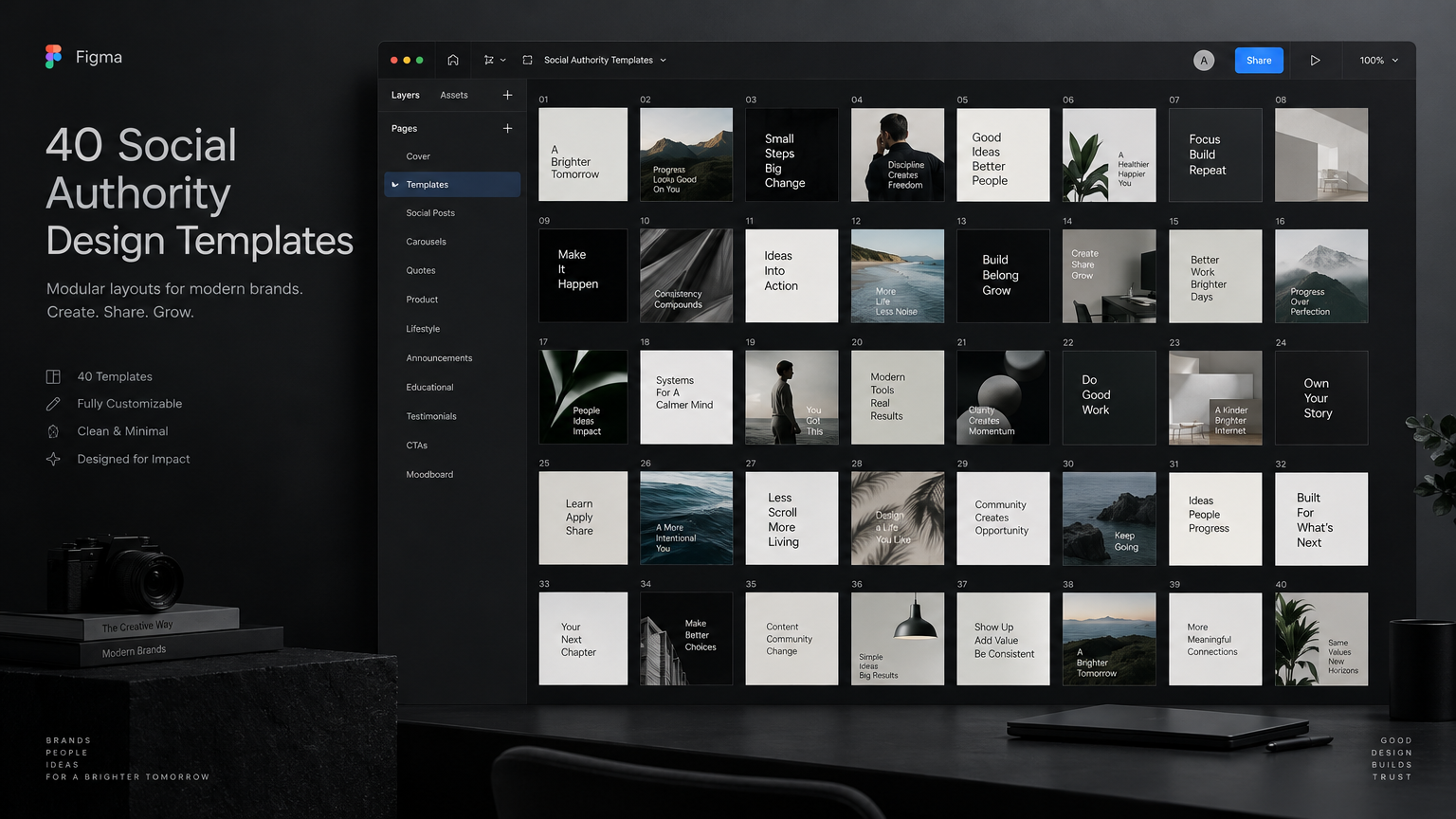Screen dimensions: 1456x819
Task: Open the Quotes page
Action: tap(421, 270)
